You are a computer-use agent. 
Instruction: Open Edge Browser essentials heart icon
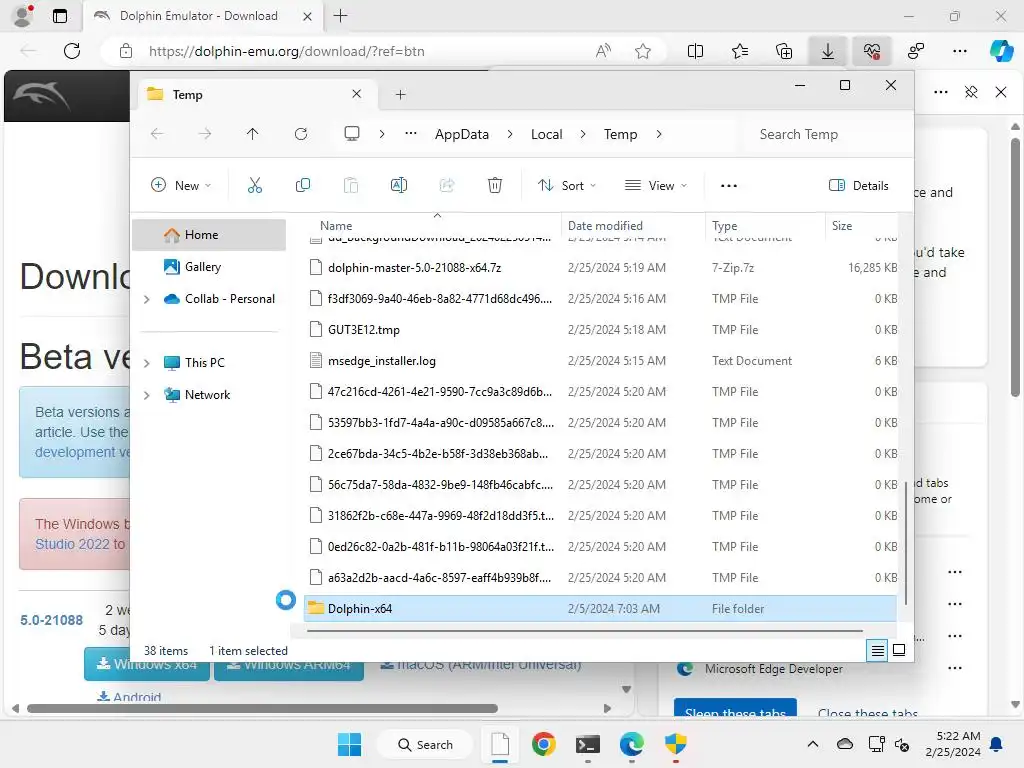click(872, 51)
